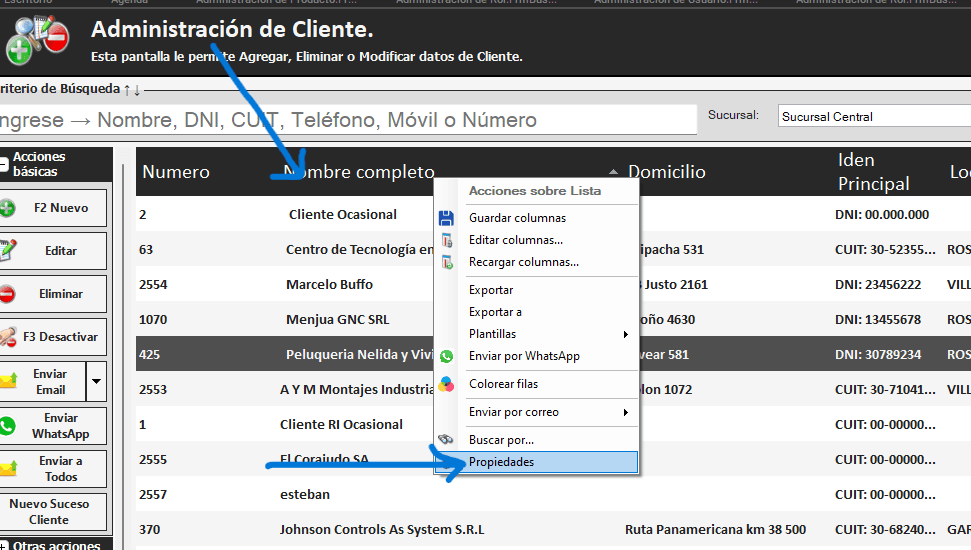Click the notepad icon on Editar
Screen dimensions: 971x550
point(7,251)
